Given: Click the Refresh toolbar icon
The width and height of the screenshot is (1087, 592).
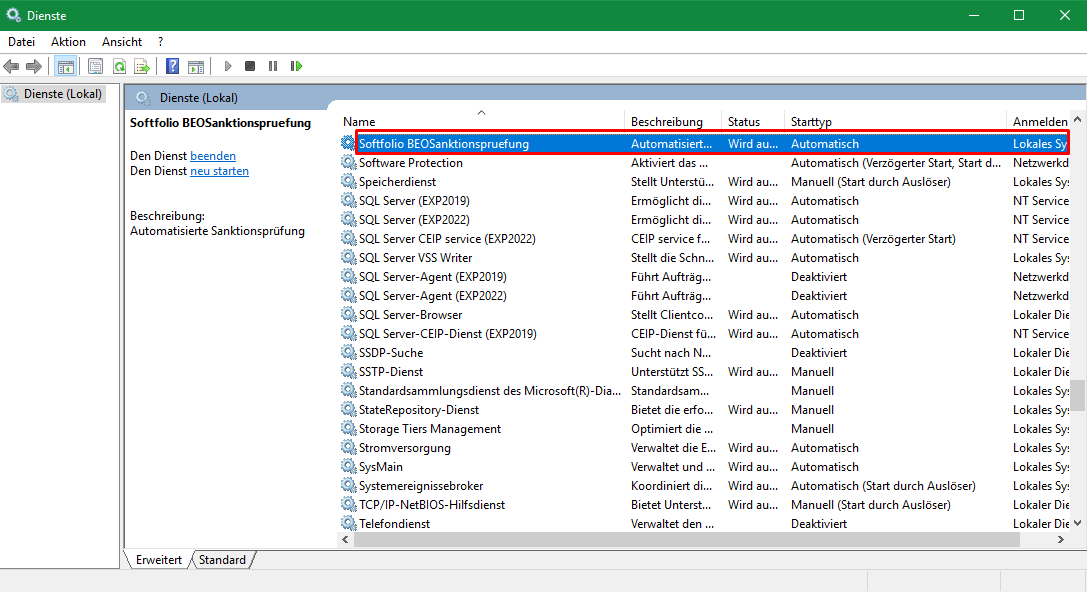Looking at the screenshot, I should [x=119, y=66].
